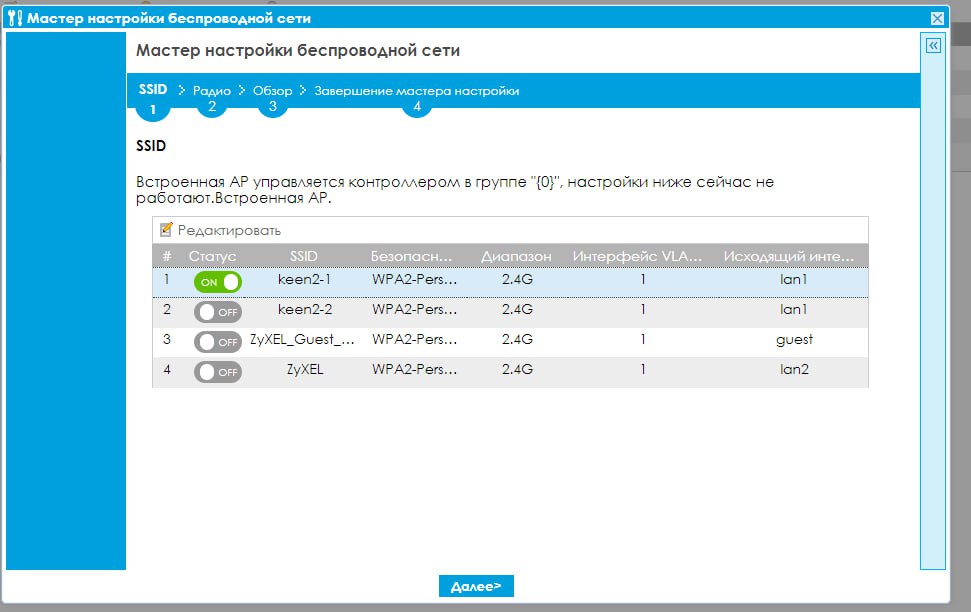The height and width of the screenshot is (612, 971).
Task: Select the ZyXEL SSID name cell
Action: [x=305, y=369]
